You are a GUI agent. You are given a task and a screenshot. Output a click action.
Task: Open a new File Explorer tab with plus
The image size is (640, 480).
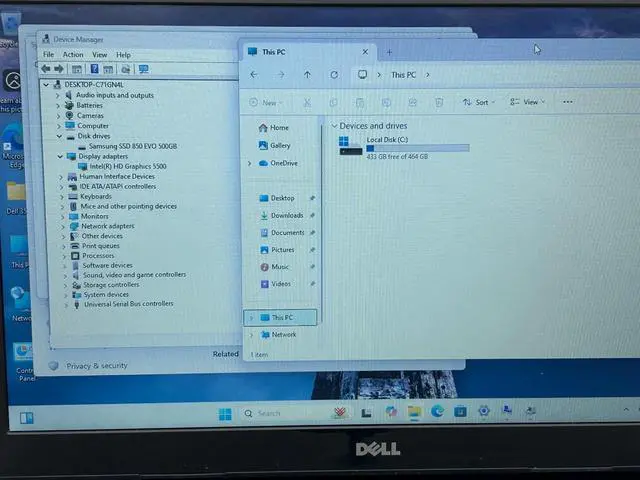tap(389, 52)
